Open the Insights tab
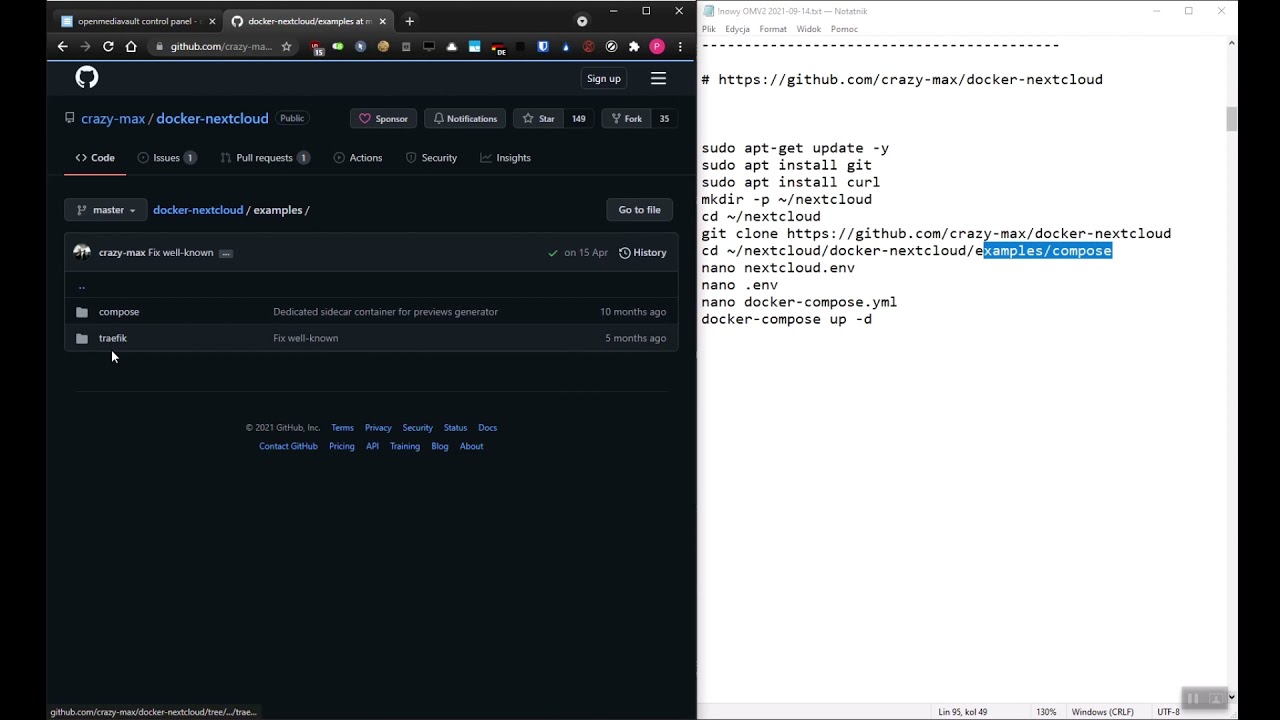Viewport: 1280px width, 720px height. coord(505,158)
